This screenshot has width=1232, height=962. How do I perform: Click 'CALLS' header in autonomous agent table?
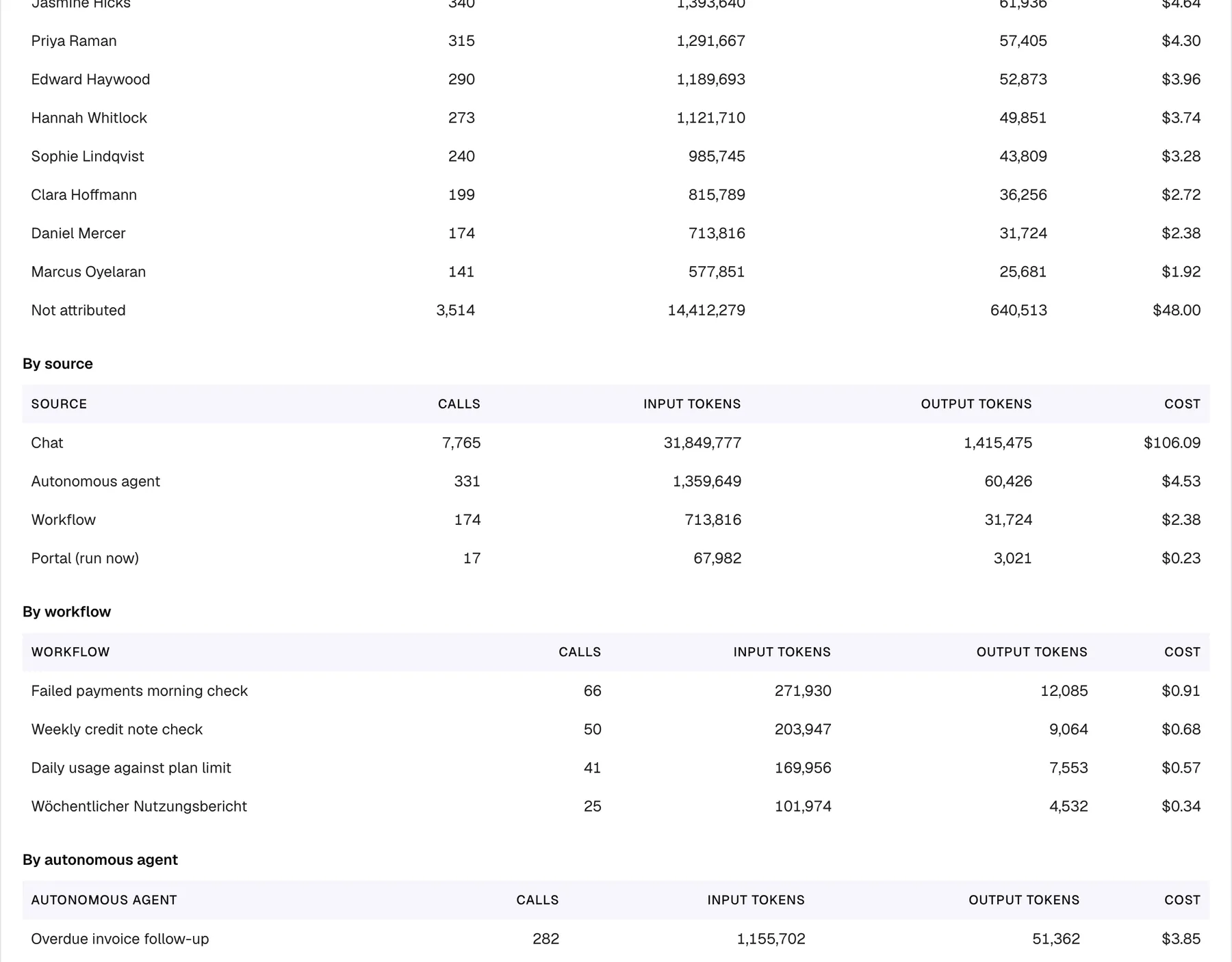click(x=537, y=900)
